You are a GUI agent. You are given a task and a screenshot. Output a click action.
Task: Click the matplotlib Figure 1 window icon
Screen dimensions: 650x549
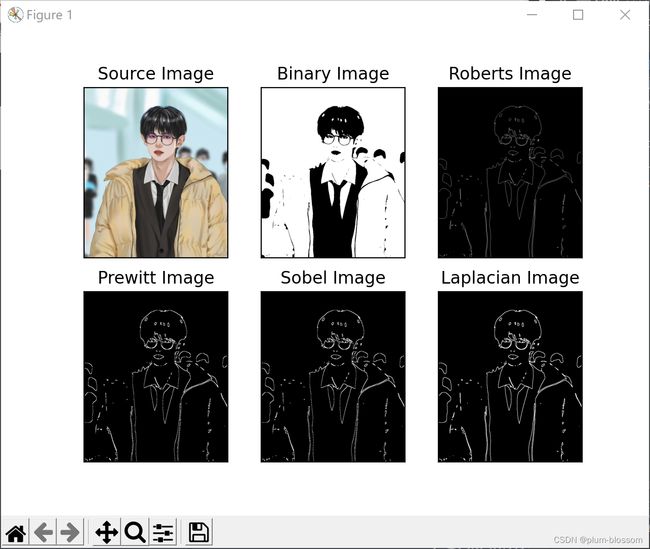tap(15, 15)
